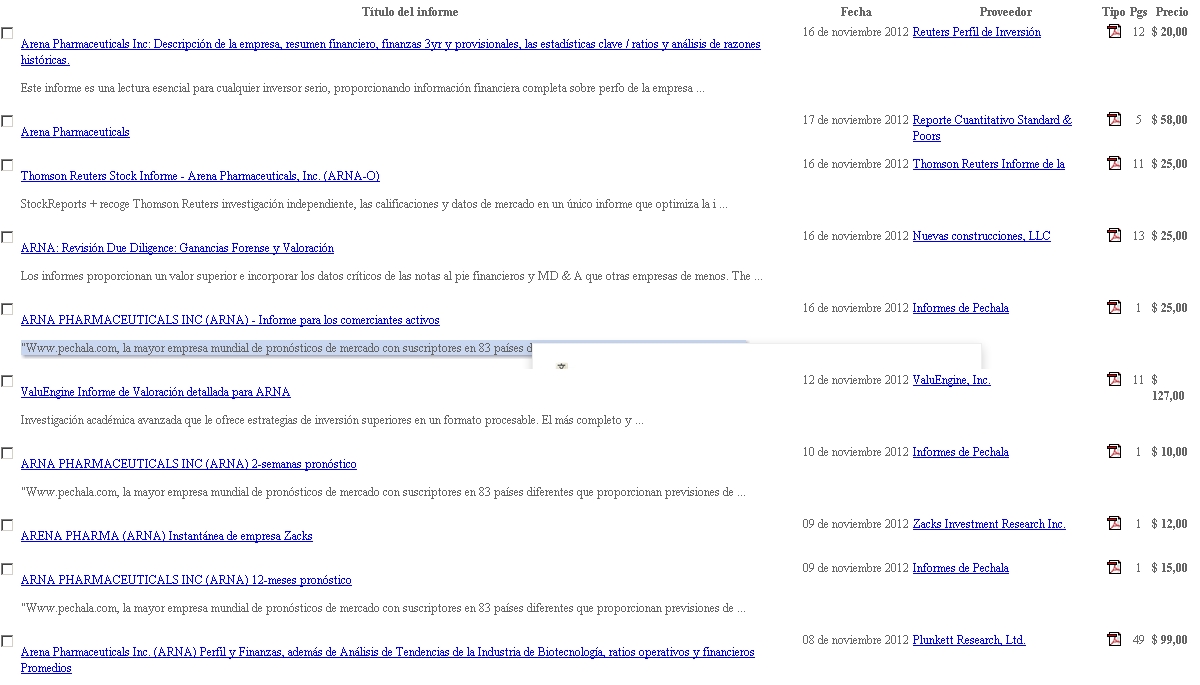
Task: Select the date 12 de noviembre 2012
Action: (x=855, y=380)
